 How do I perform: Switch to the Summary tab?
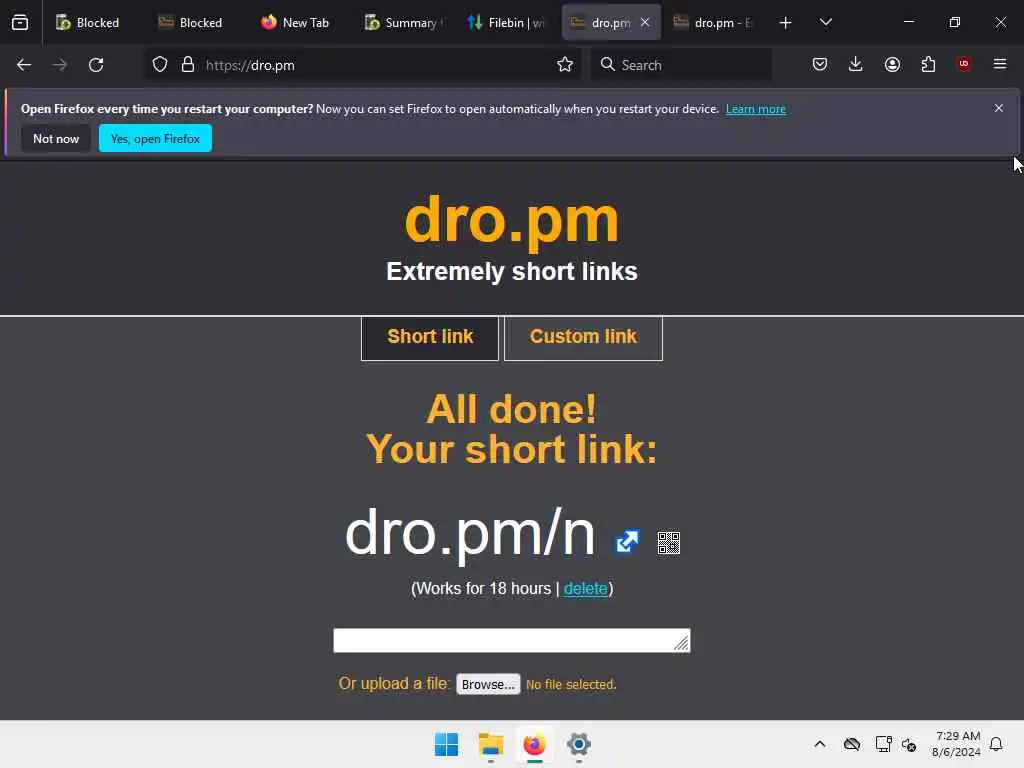pos(404,23)
